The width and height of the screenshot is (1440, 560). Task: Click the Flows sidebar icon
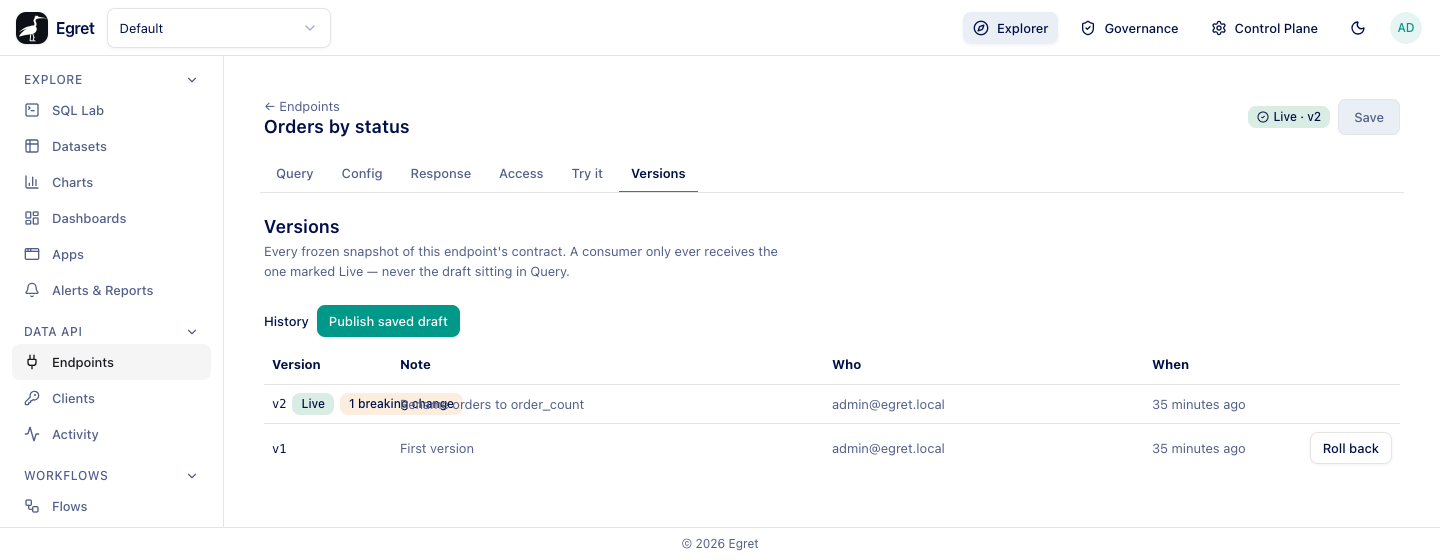[x=32, y=506]
